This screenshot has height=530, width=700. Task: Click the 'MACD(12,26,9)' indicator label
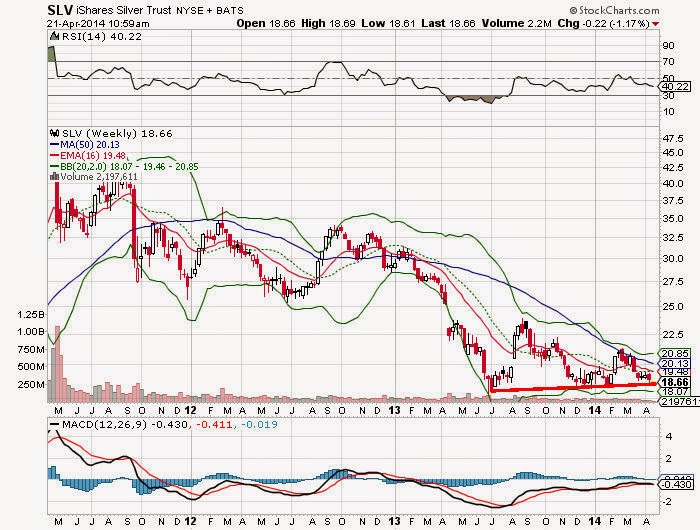coord(104,424)
